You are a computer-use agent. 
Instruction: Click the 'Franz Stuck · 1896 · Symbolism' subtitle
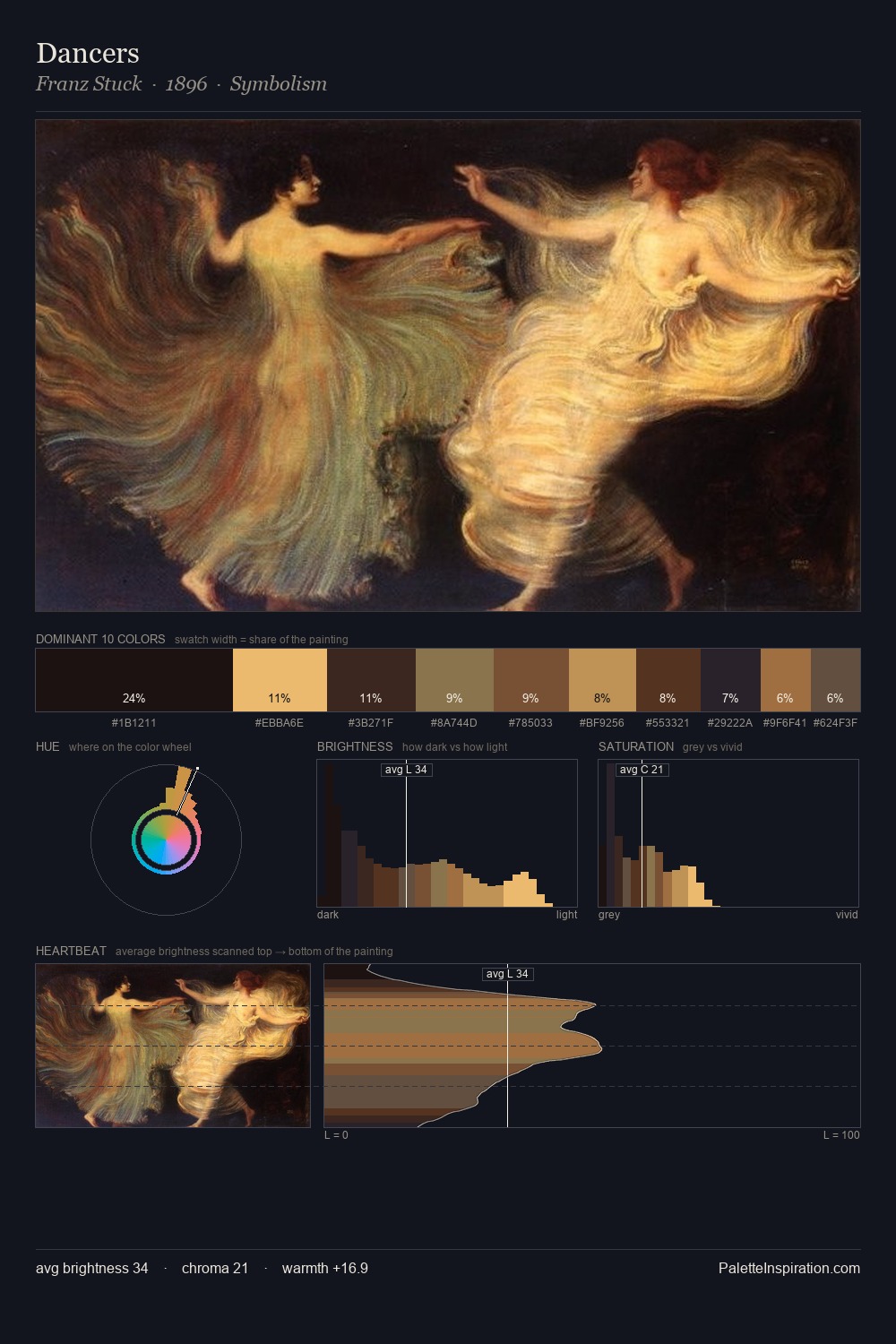coord(181,84)
